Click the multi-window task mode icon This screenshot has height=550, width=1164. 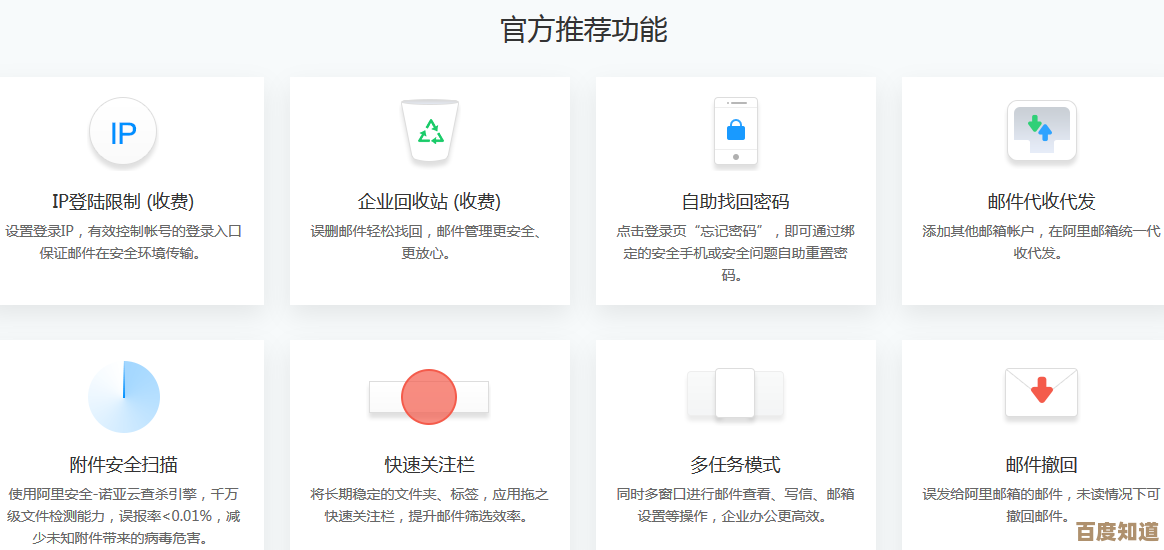[x=735, y=394]
